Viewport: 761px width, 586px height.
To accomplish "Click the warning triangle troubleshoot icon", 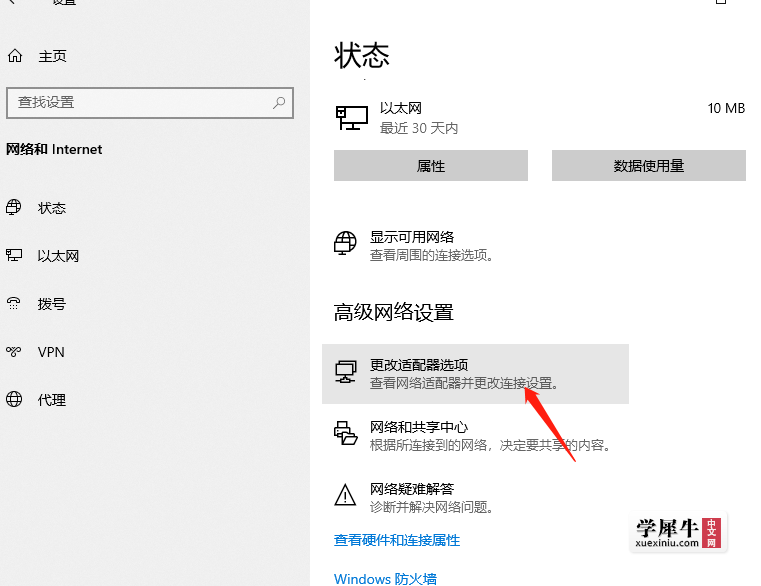I will tap(345, 495).
